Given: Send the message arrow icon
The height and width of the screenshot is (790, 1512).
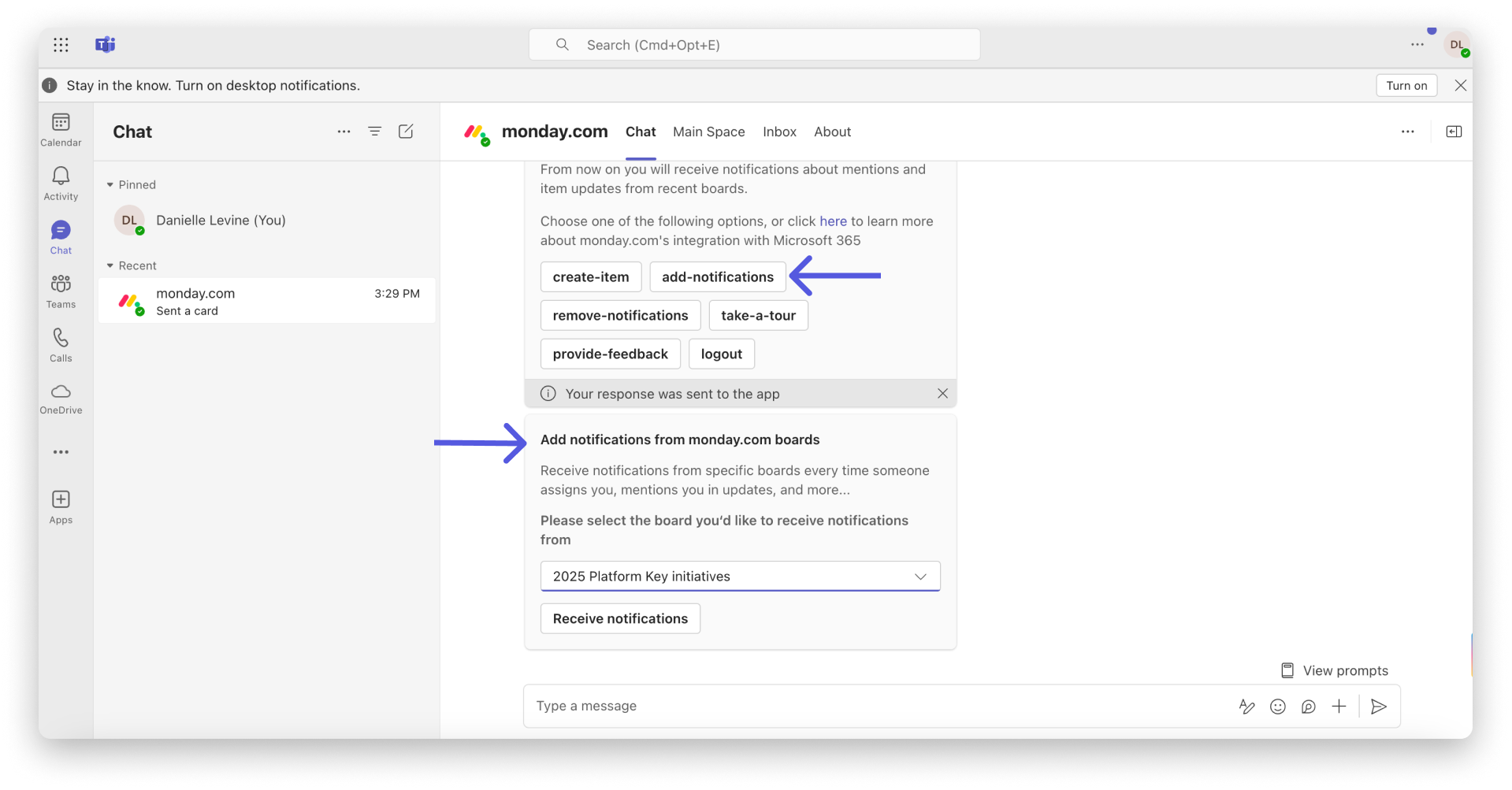Looking at the screenshot, I should pyautogui.click(x=1378, y=707).
